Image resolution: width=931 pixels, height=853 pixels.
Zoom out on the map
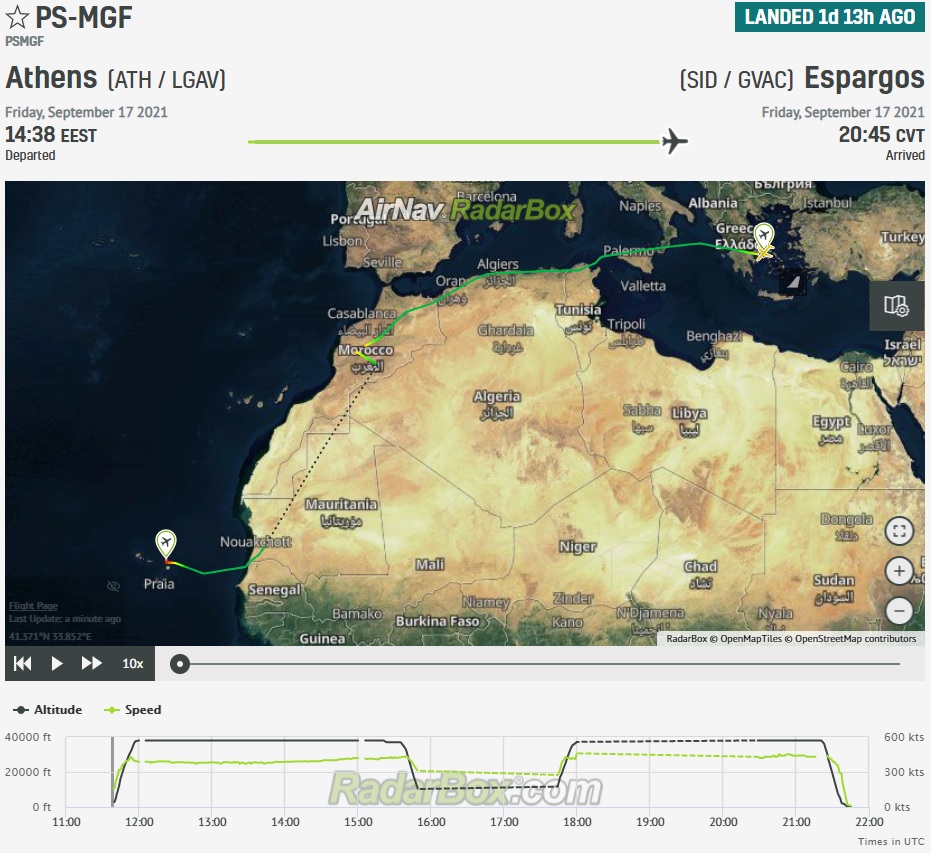899,611
